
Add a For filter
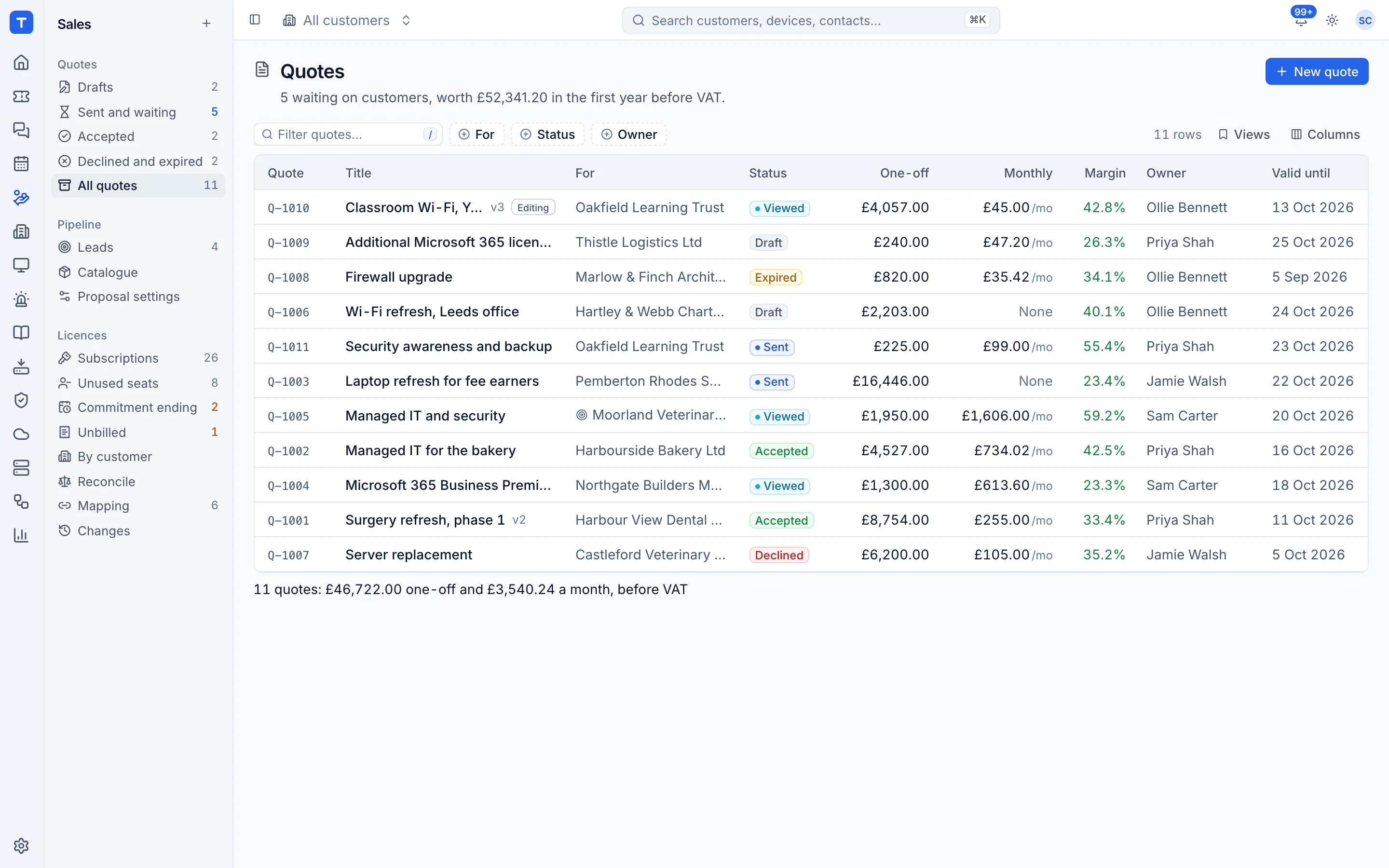[477, 135]
